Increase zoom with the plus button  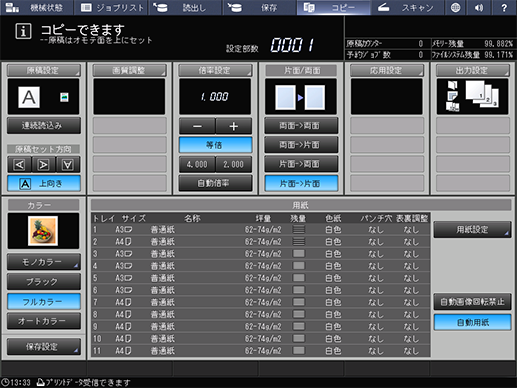tap(234, 126)
